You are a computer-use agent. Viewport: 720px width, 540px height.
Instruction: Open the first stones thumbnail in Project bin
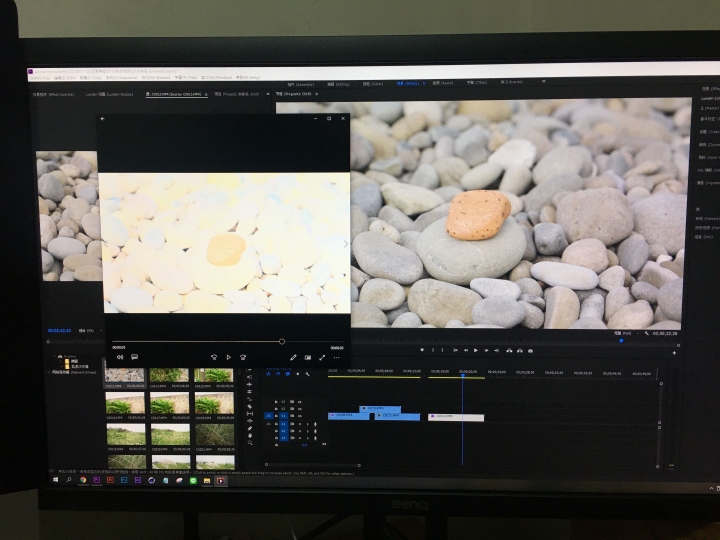point(125,376)
